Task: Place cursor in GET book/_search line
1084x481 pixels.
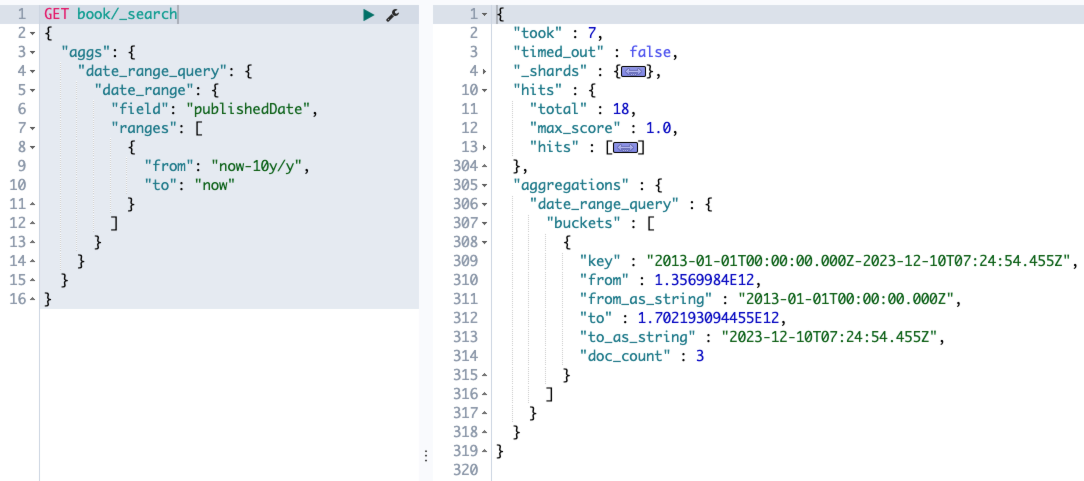Action: tap(110, 15)
